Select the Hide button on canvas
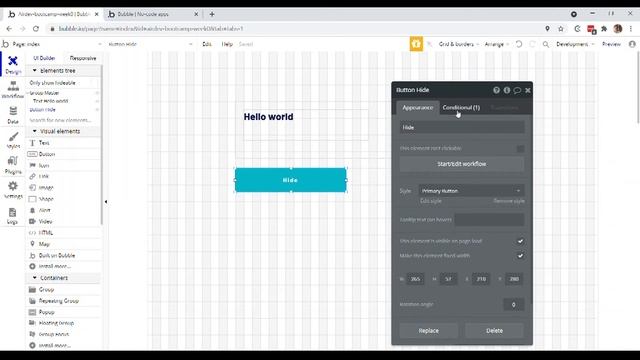640x360 pixels. tap(291, 180)
